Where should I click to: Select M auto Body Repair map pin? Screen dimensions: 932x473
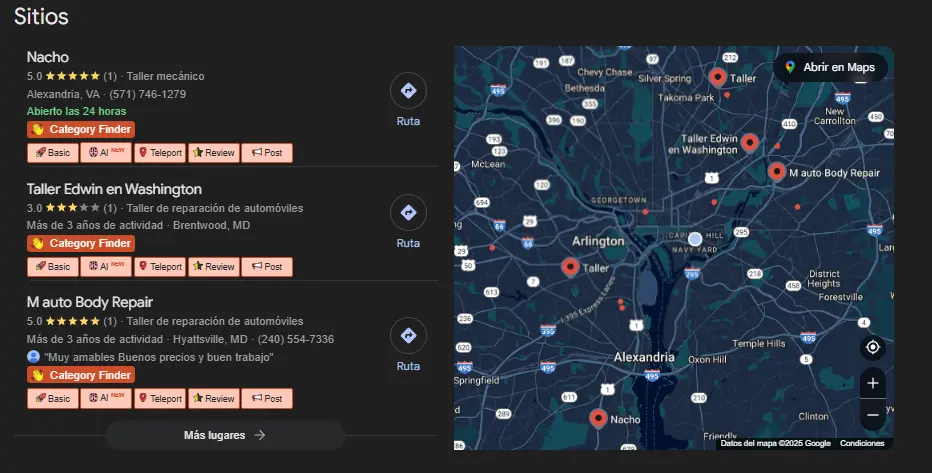tap(777, 171)
